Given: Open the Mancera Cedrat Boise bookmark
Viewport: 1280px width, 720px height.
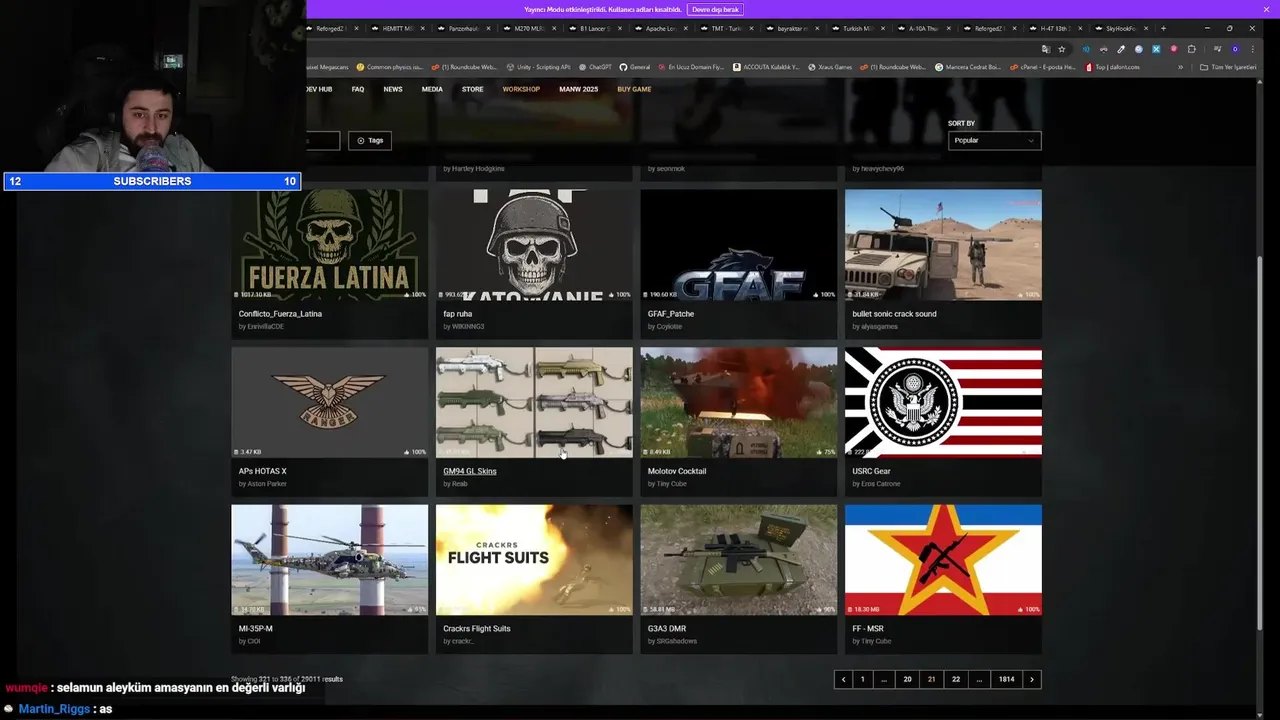Looking at the screenshot, I should coord(968,67).
